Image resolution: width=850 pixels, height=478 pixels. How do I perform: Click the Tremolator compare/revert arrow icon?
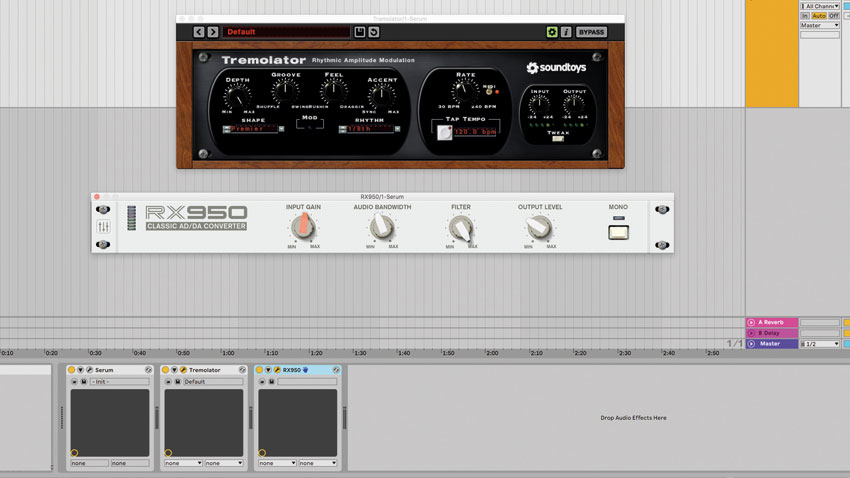(x=374, y=32)
